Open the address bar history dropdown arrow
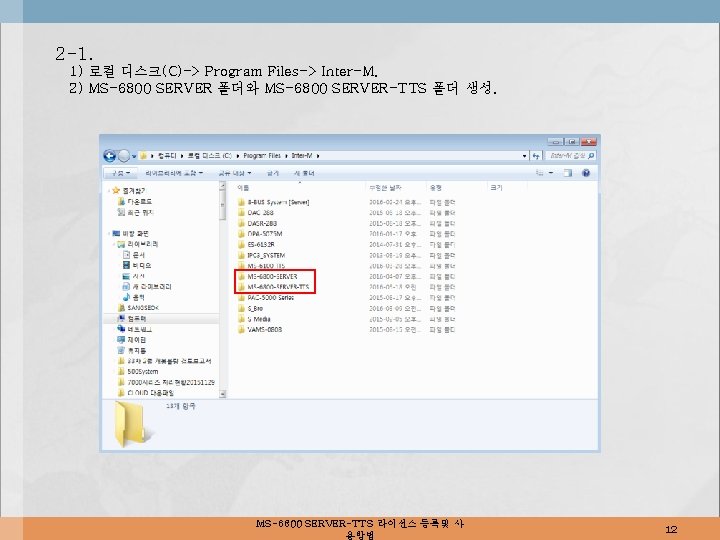Image resolution: width=720 pixels, height=540 pixels. pos(524,156)
